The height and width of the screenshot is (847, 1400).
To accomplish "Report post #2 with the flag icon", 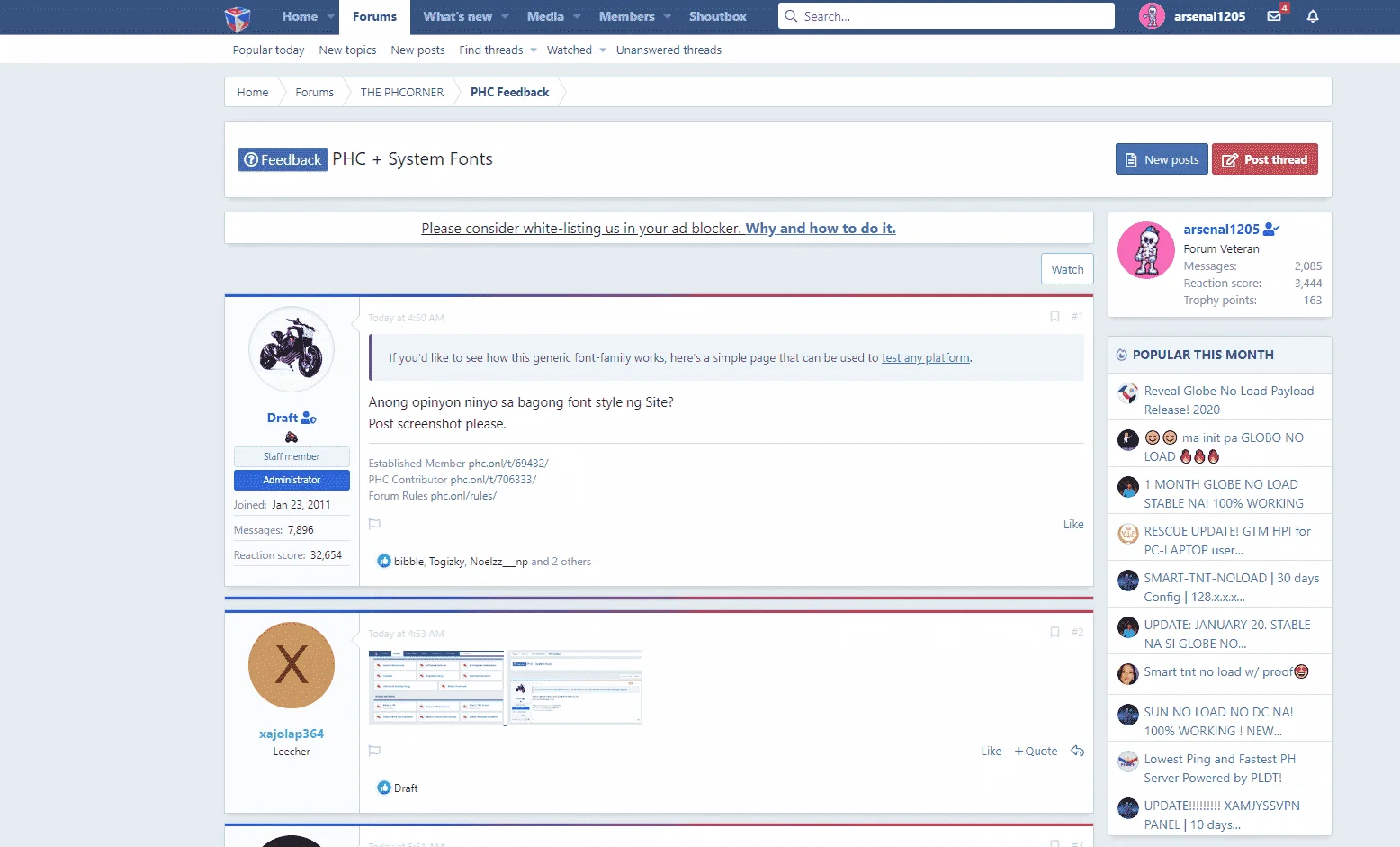I will [x=374, y=751].
